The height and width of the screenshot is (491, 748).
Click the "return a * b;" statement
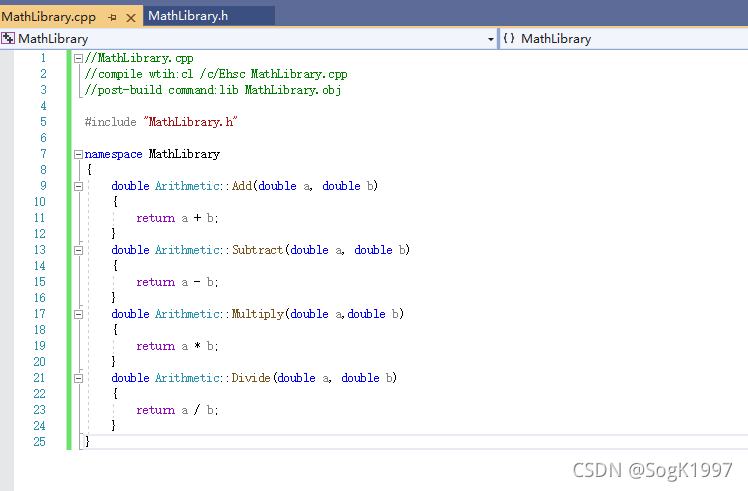(177, 346)
